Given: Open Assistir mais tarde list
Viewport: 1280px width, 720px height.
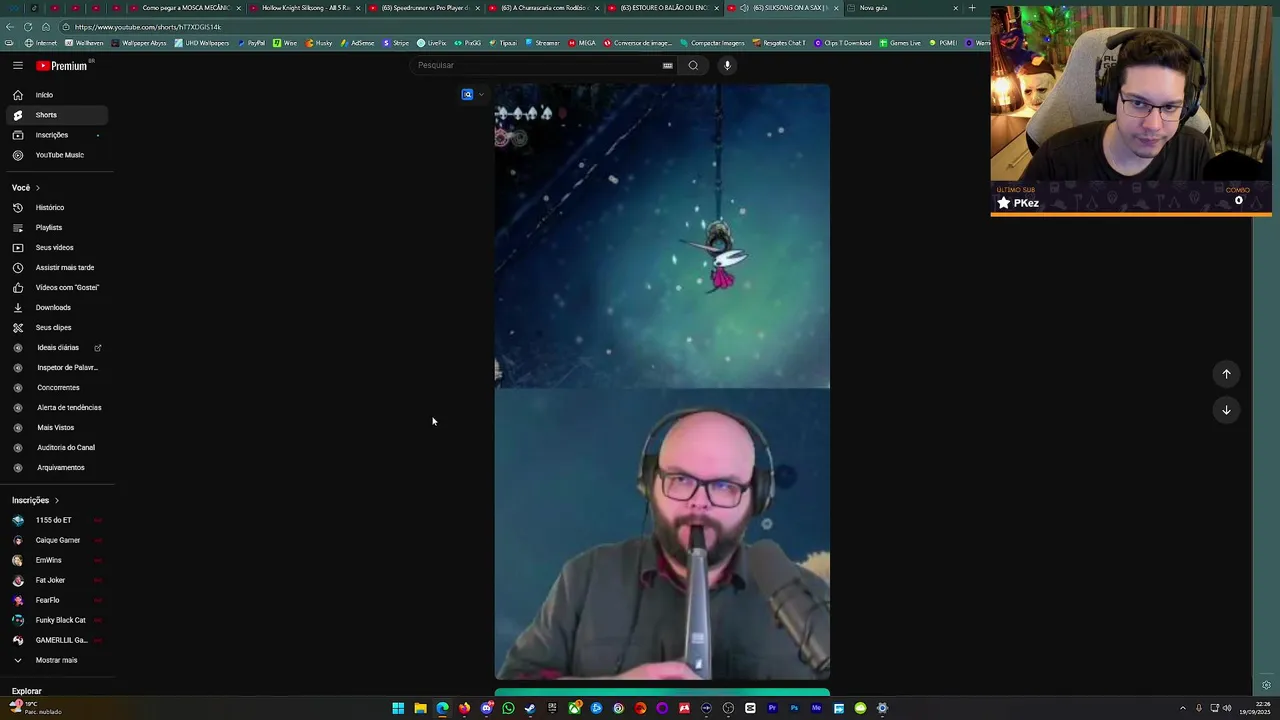Looking at the screenshot, I should [55, 268].
